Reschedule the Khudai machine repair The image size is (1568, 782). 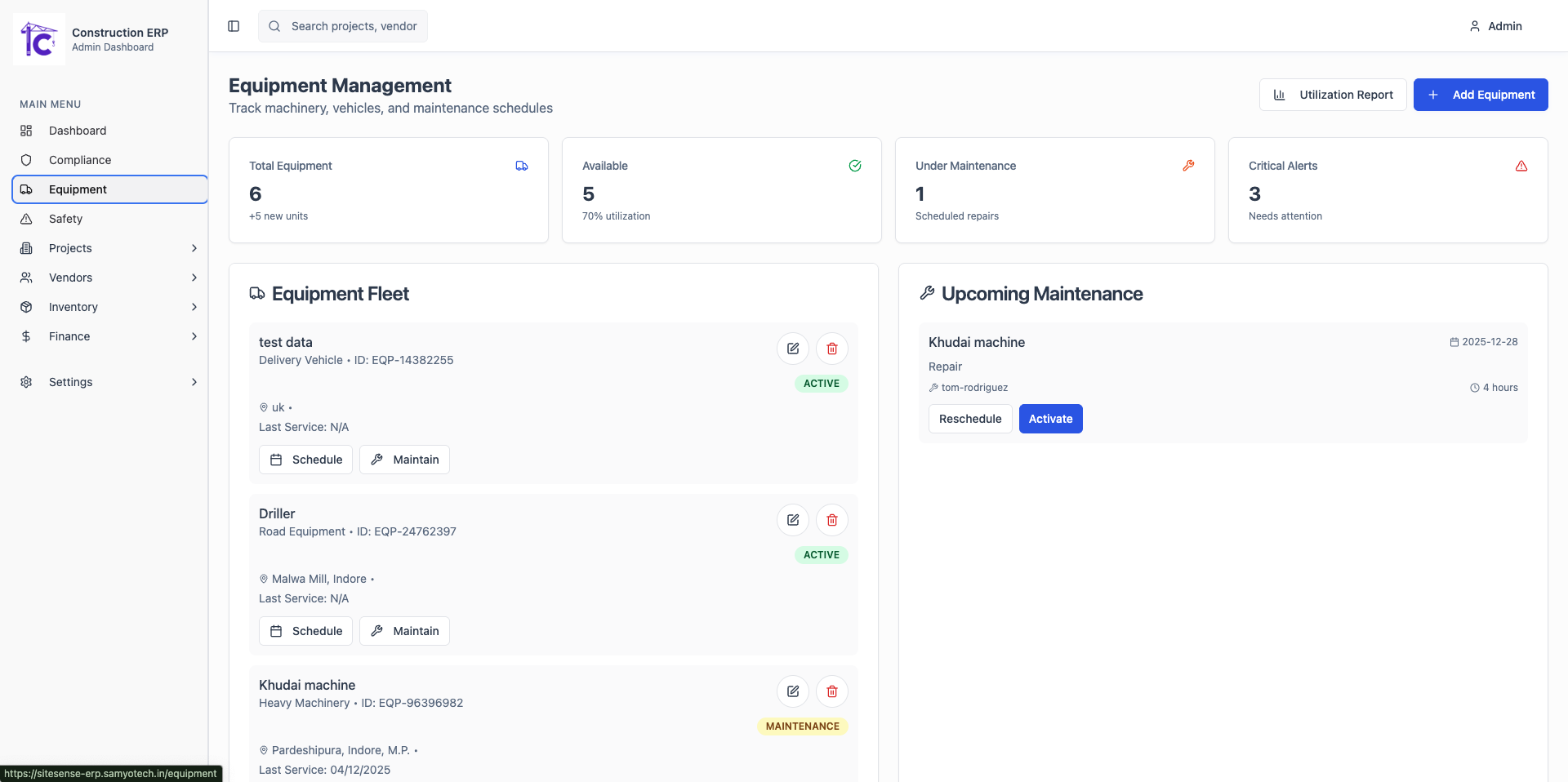click(970, 419)
